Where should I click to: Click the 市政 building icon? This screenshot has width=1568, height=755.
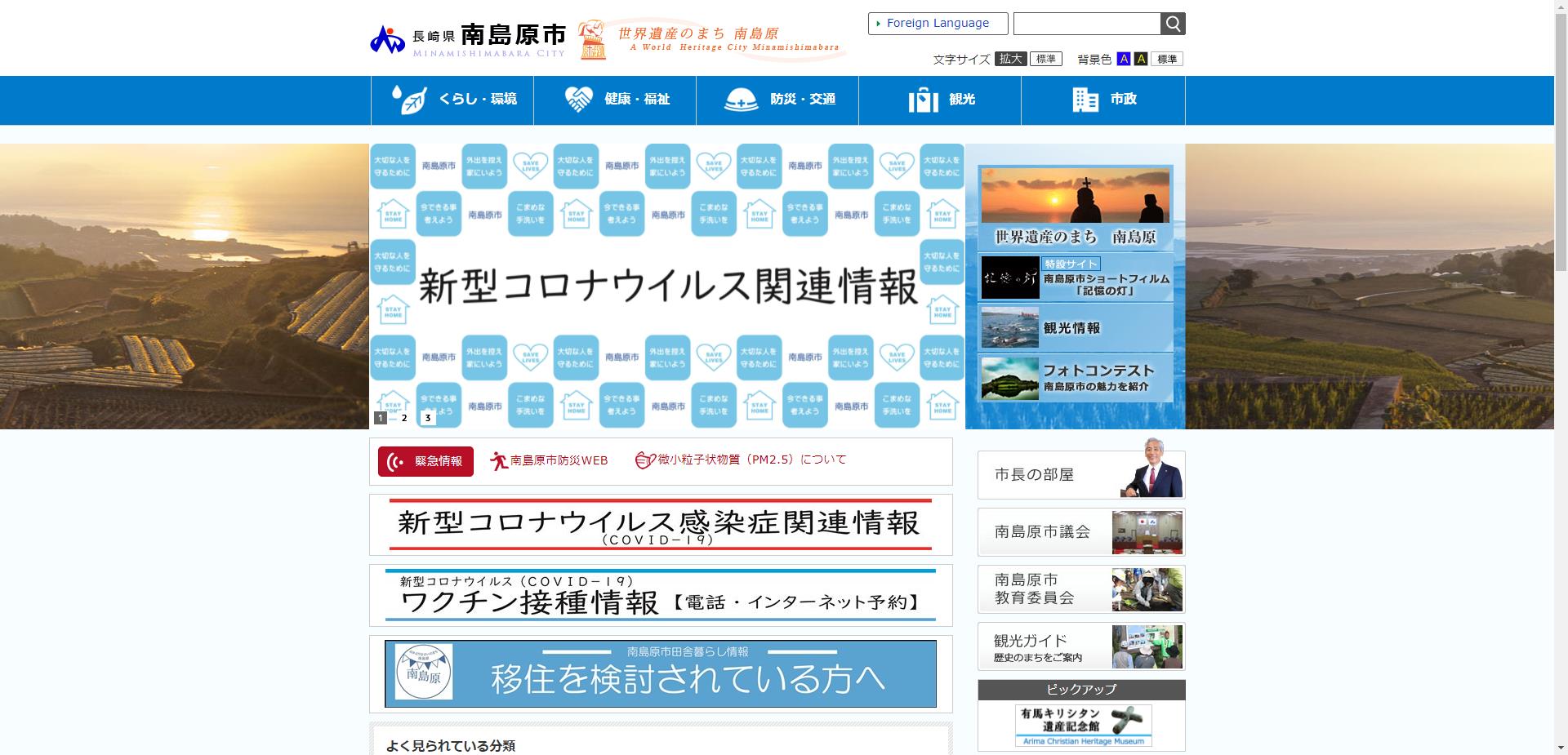[x=1084, y=100]
